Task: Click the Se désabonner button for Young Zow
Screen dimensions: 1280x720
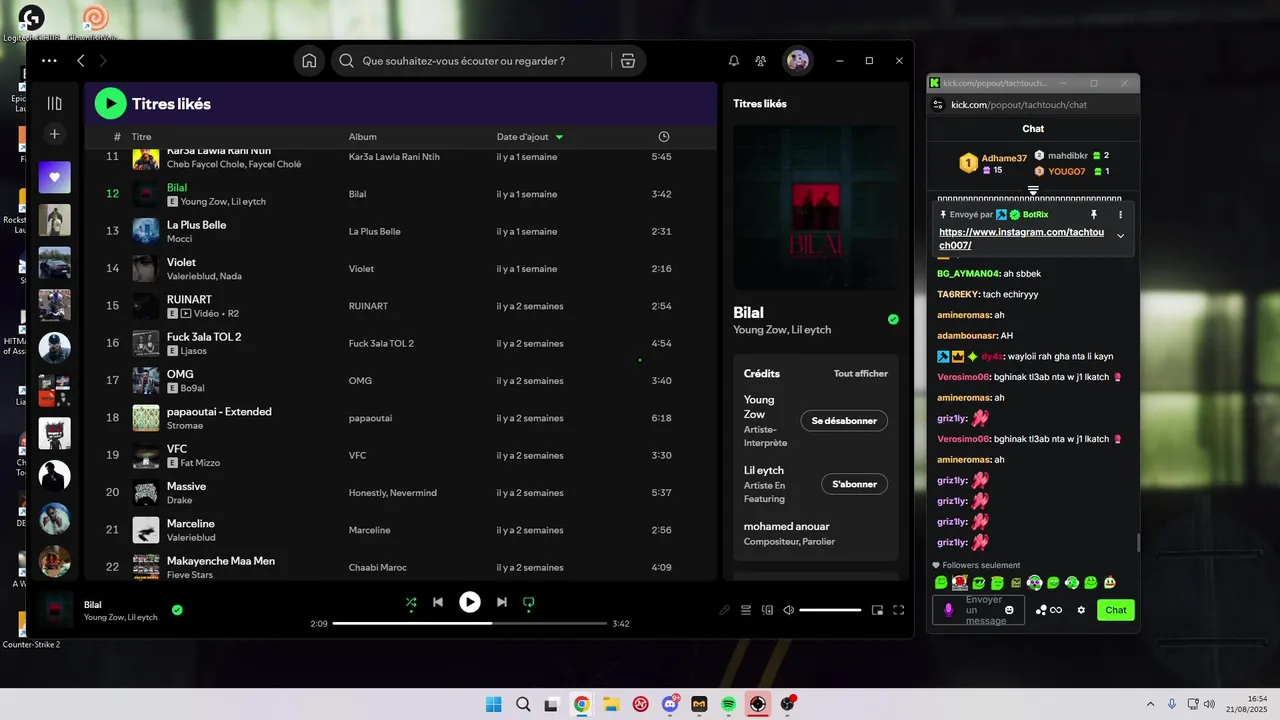Action: coord(844,421)
